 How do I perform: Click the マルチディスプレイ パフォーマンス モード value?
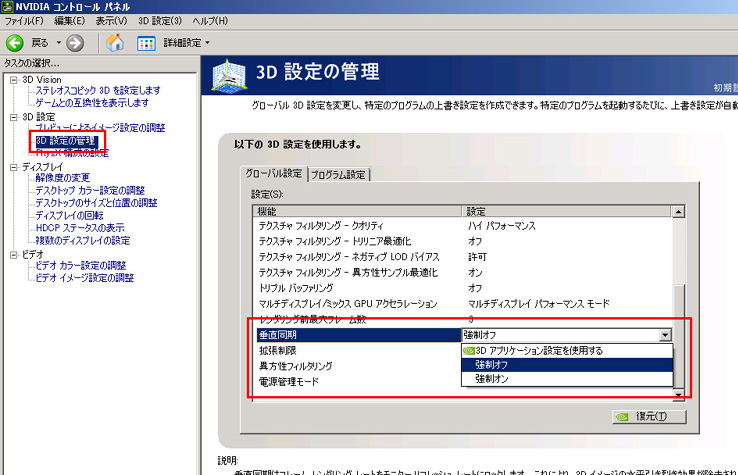pyautogui.click(x=538, y=304)
